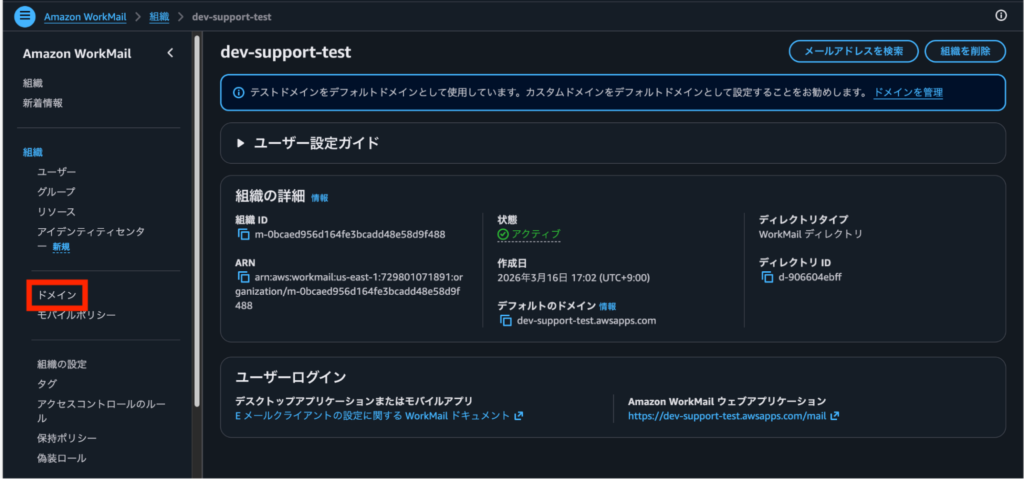Copy the ARN using copy icon
This screenshot has height=479, width=1024.
tap(243, 277)
